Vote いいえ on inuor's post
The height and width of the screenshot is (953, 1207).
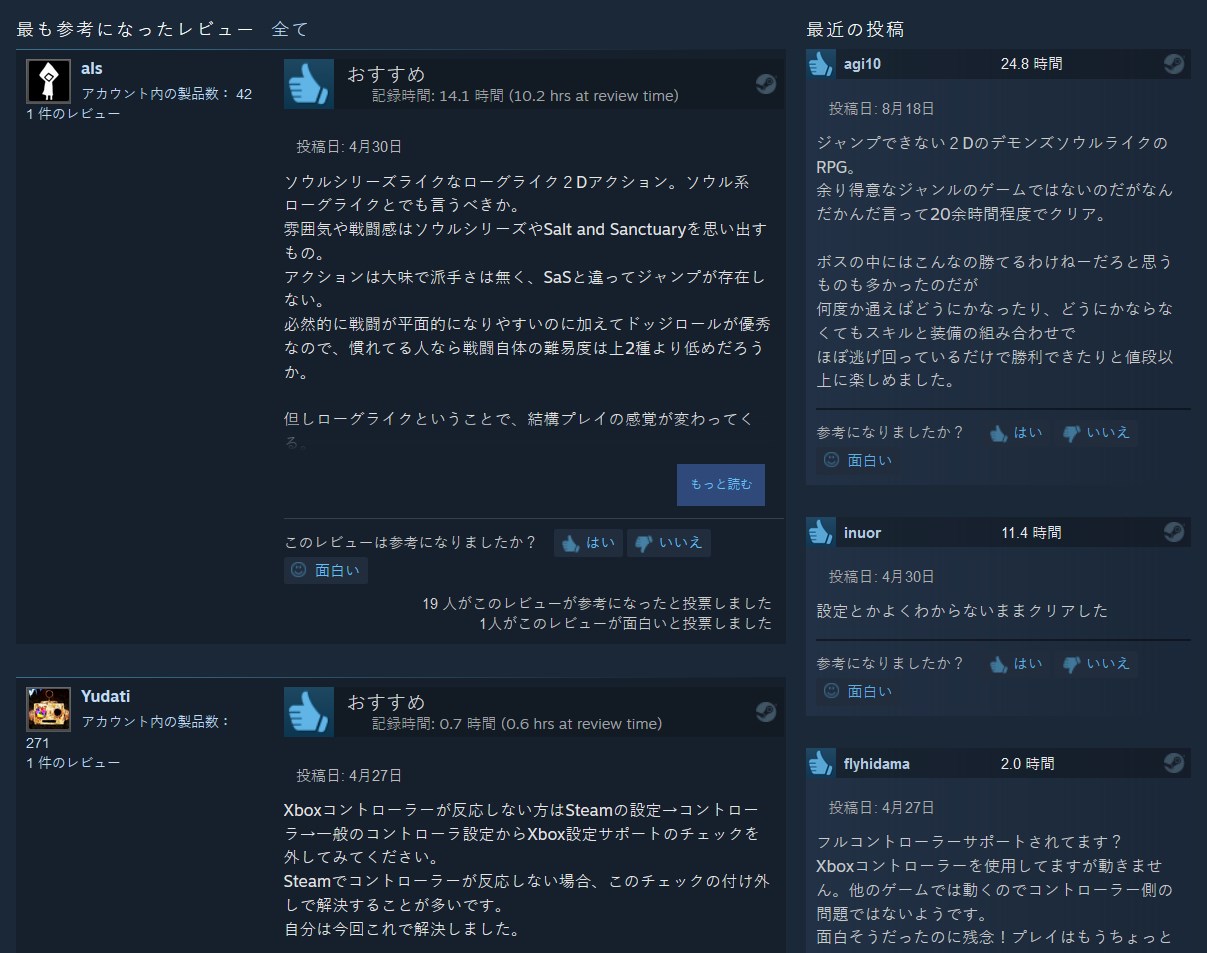tap(1096, 664)
